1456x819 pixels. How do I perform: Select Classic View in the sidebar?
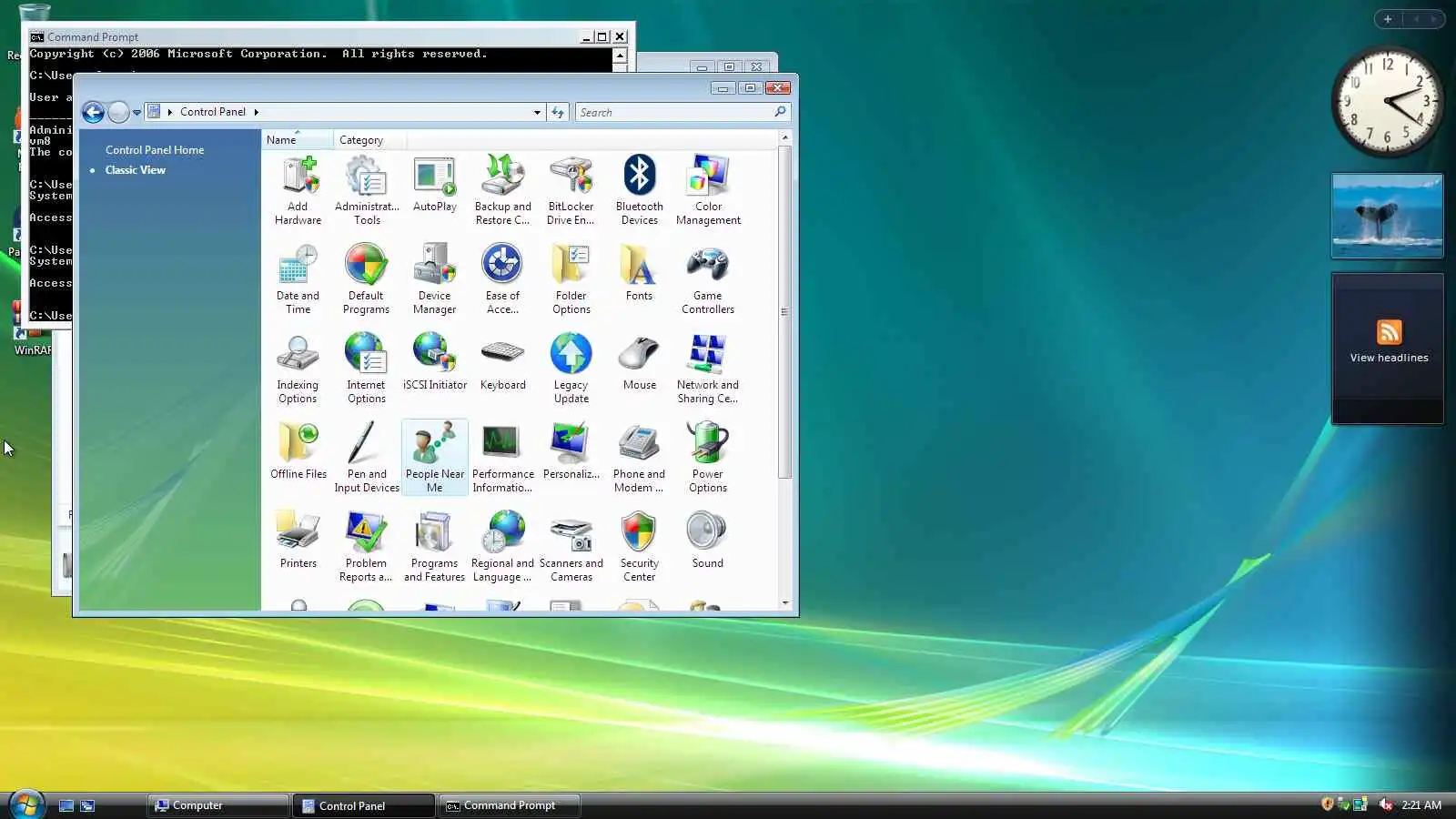(136, 170)
